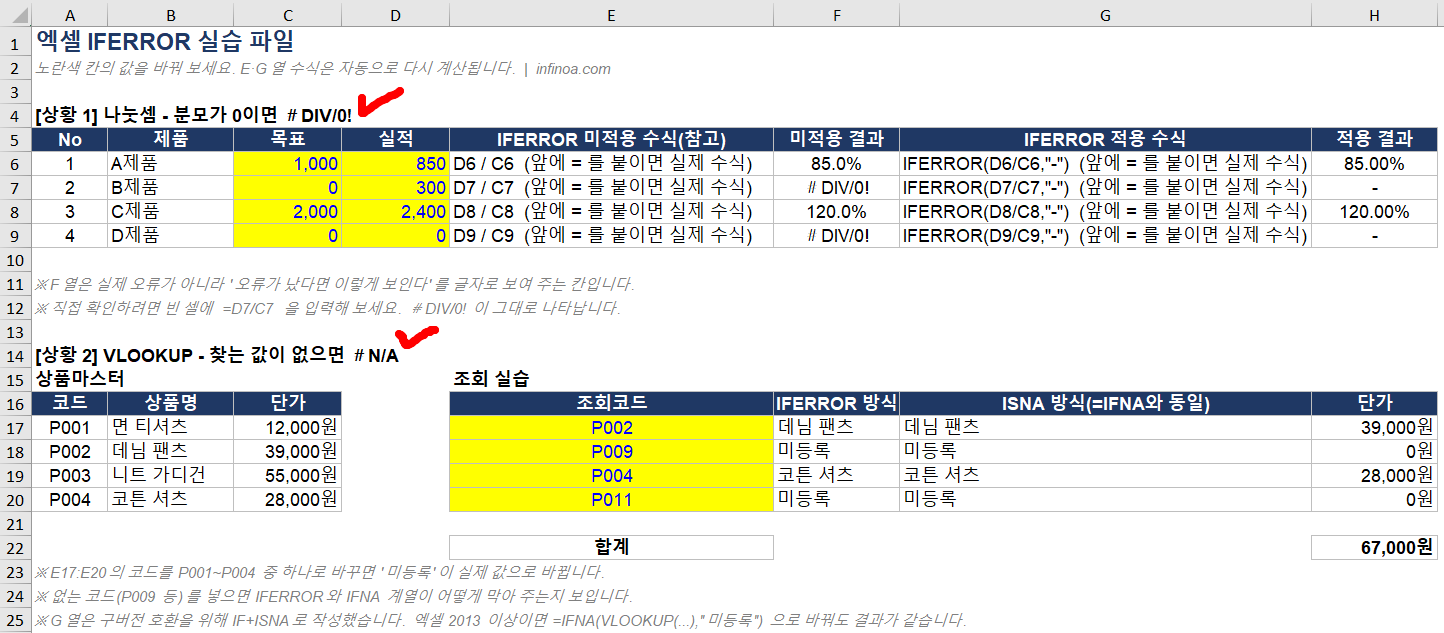Click the 'C제품' product cell

click(x=170, y=211)
